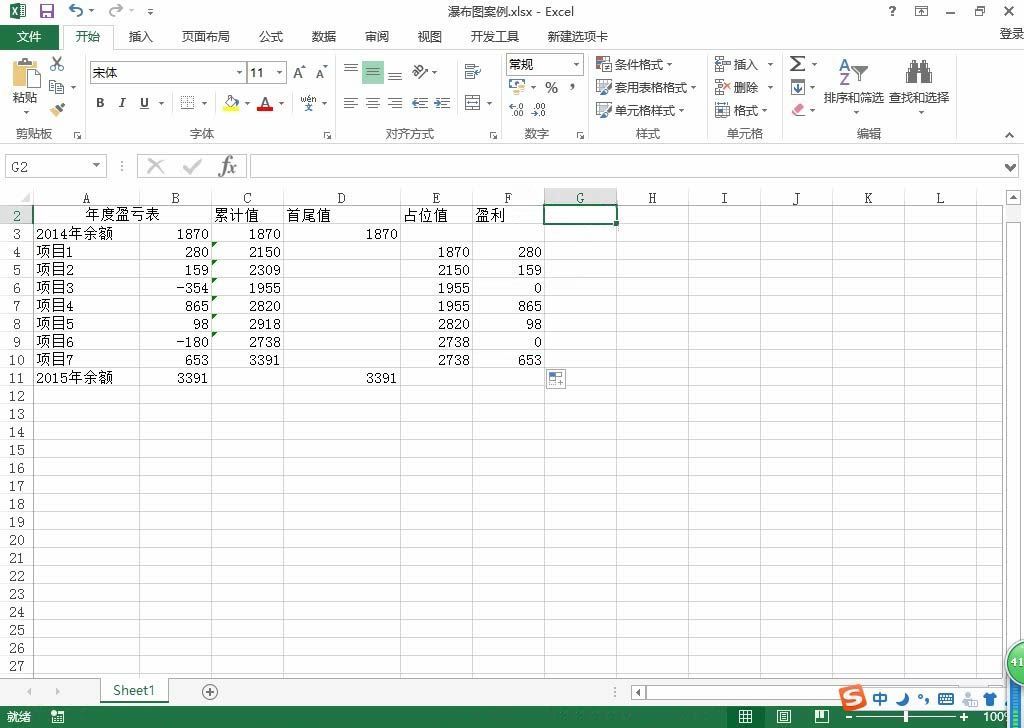Click the Redo arrow icon
This screenshot has width=1024, height=728.
point(115,10)
